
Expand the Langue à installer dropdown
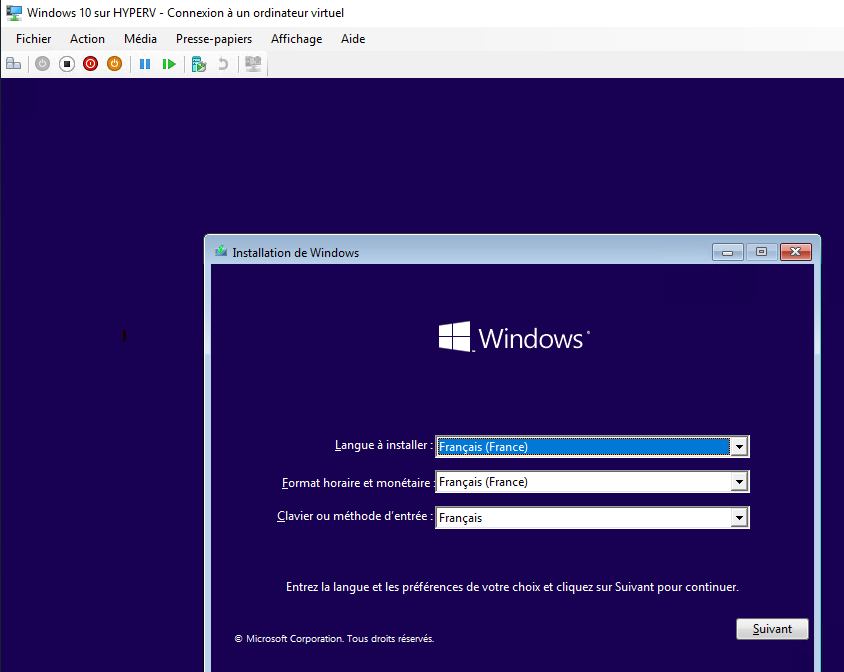[739, 447]
